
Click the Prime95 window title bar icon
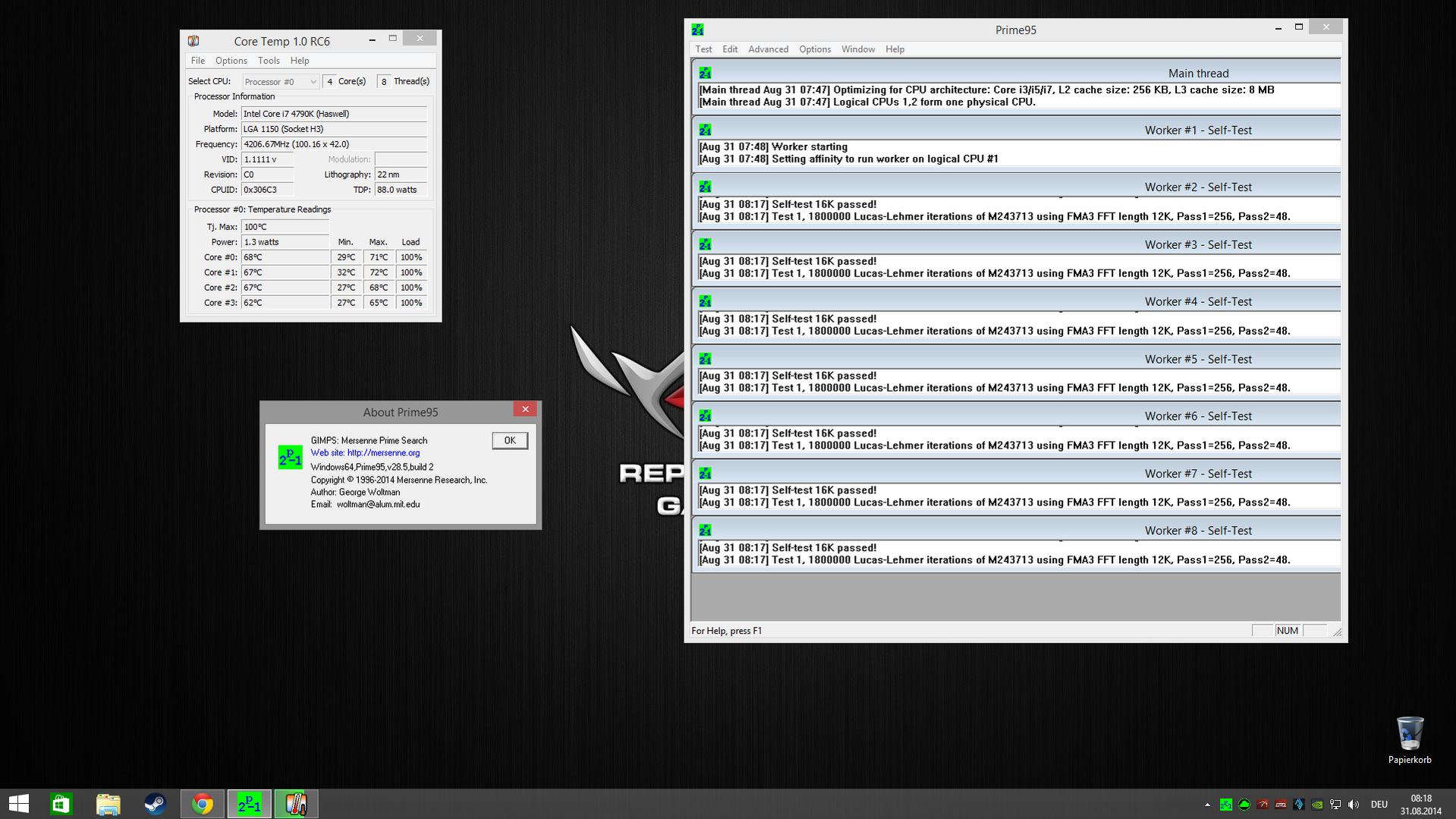point(697,30)
